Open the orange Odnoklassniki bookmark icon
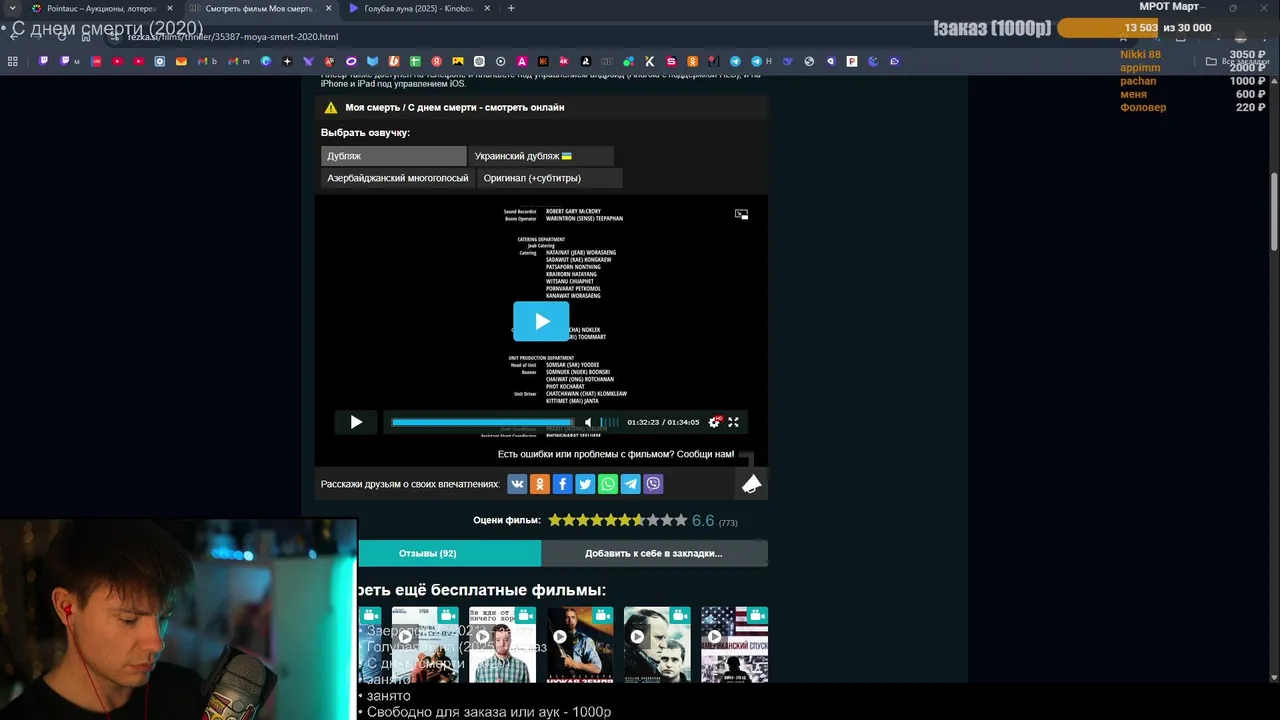The width and height of the screenshot is (1280, 720). pos(692,61)
